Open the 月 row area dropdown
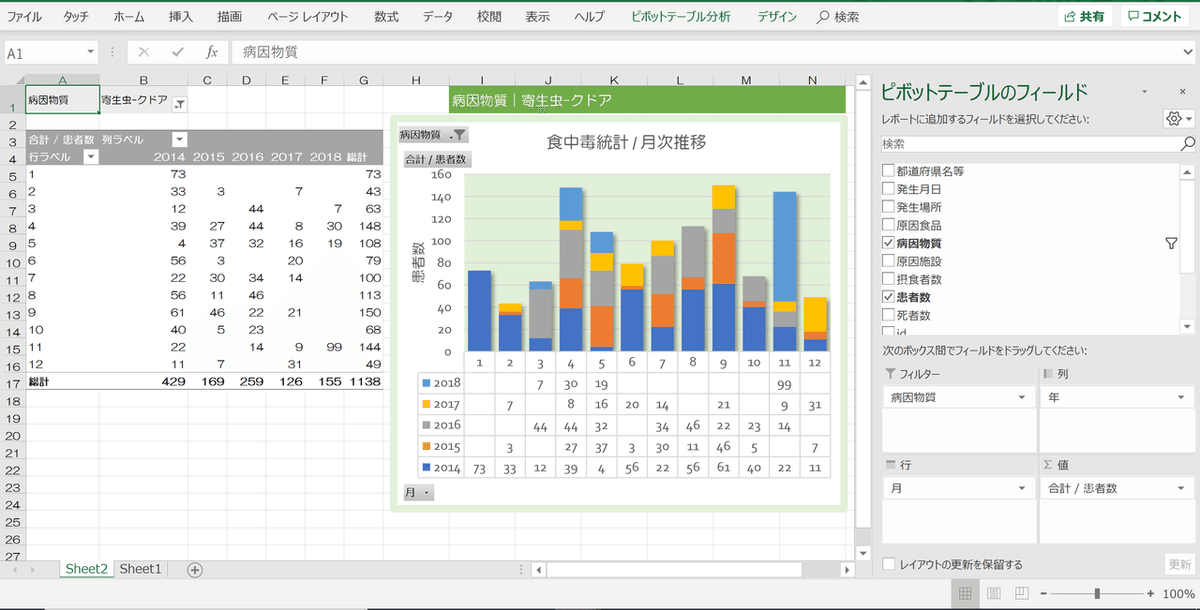1200x610 pixels. (x=1024, y=488)
